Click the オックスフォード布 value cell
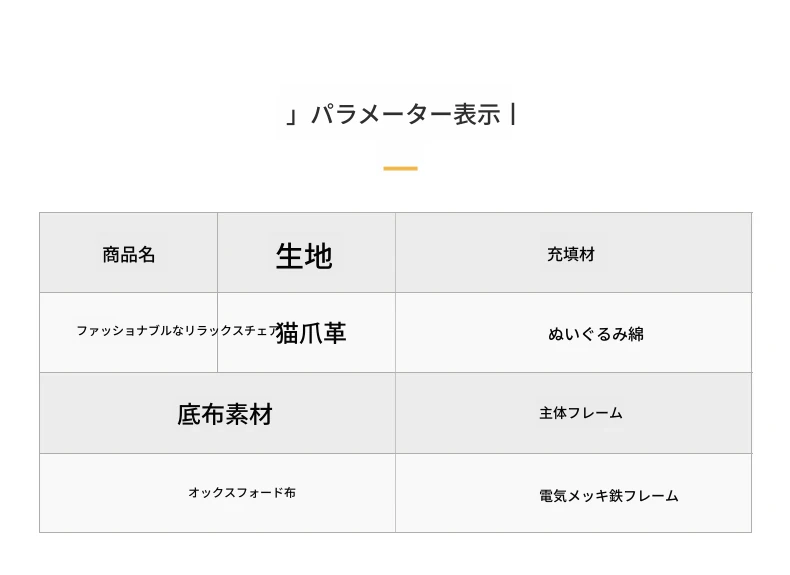The width and height of the screenshot is (790, 575). 242,492
